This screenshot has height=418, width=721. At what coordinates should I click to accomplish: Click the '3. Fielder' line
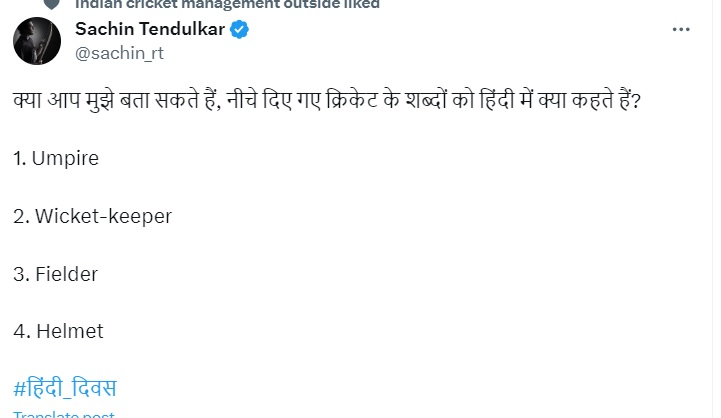(56, 273)
